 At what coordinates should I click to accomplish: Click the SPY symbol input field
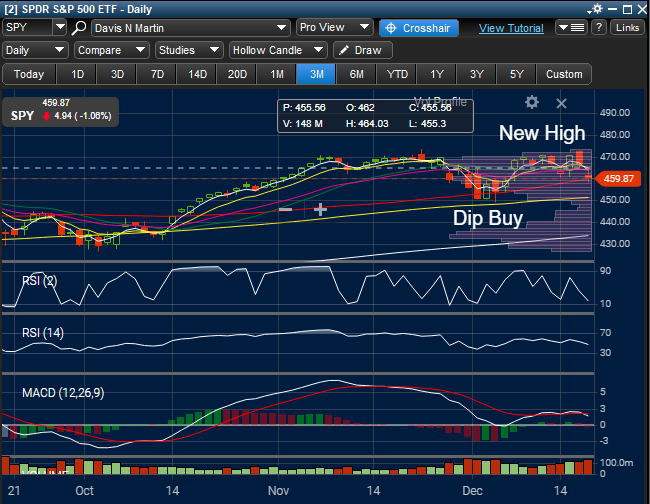pyautogui.click(x=28, y=27)
